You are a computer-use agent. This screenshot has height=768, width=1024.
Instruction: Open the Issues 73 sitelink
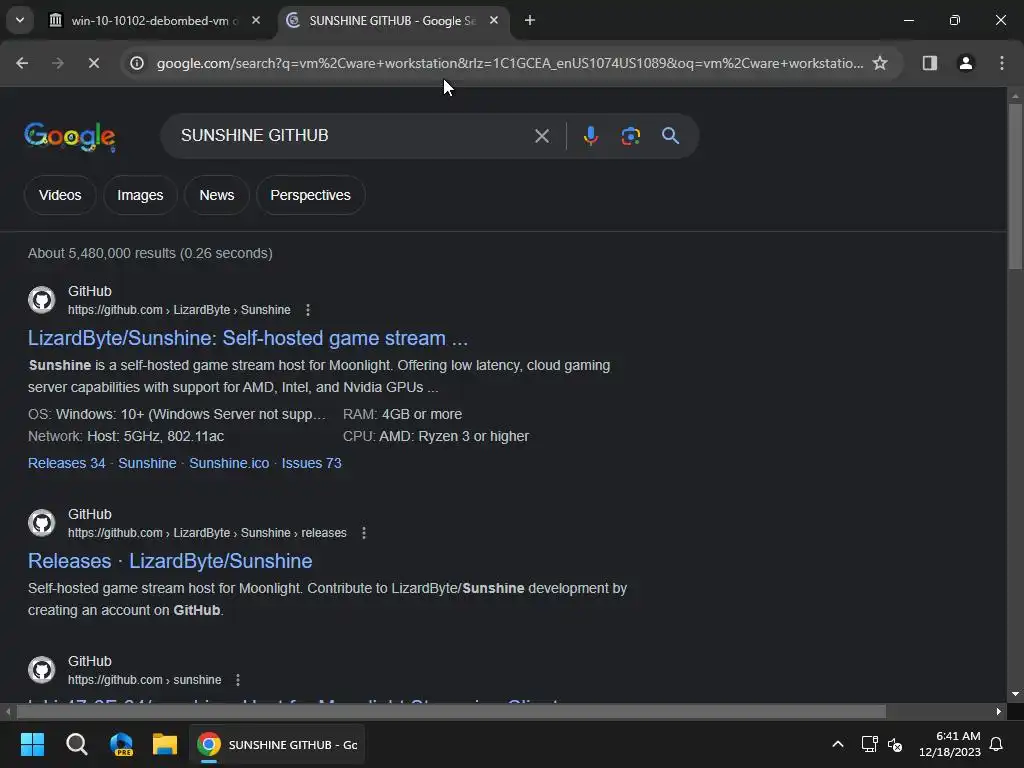(x=312, y=463)
